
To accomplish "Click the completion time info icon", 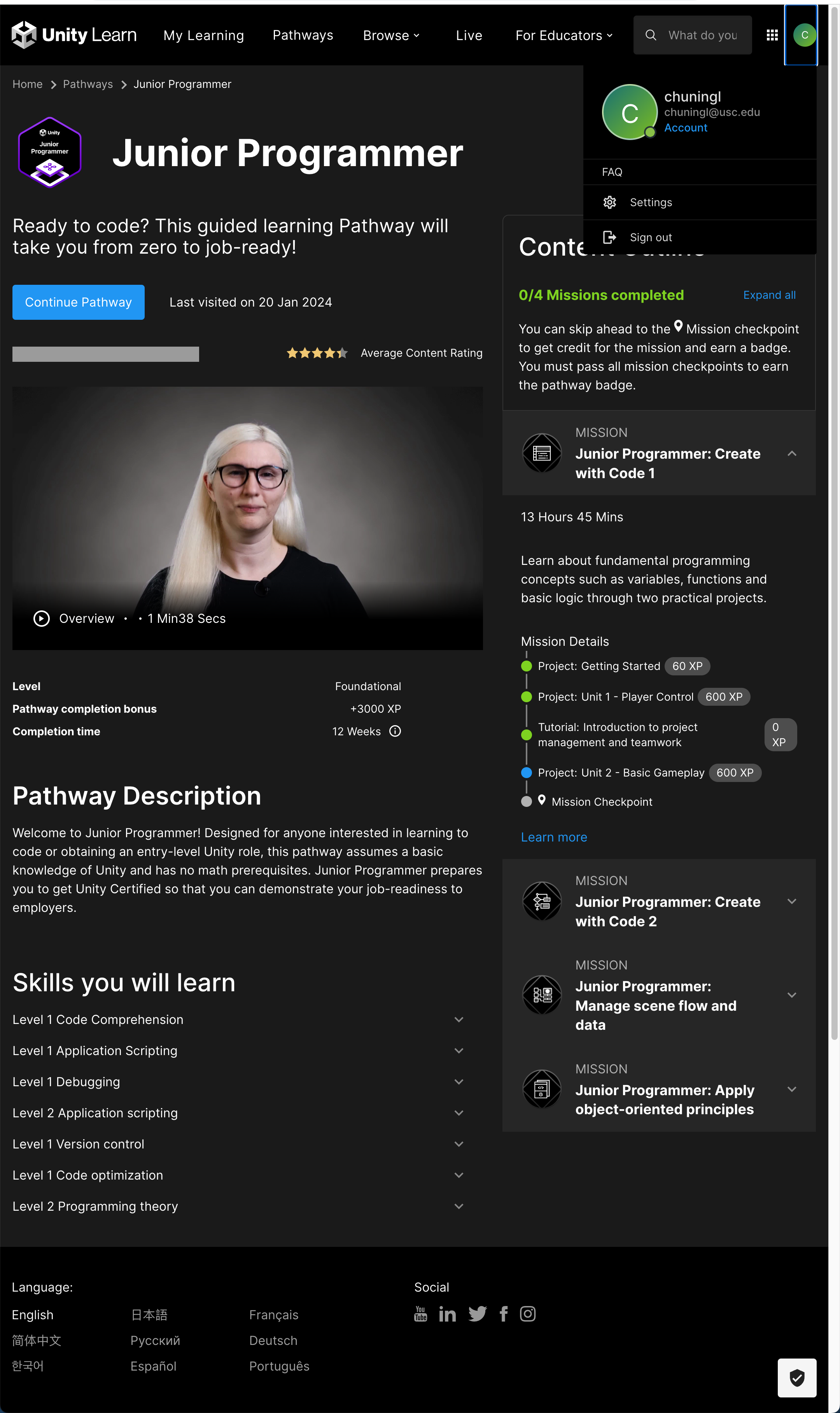I will (395, 731).
